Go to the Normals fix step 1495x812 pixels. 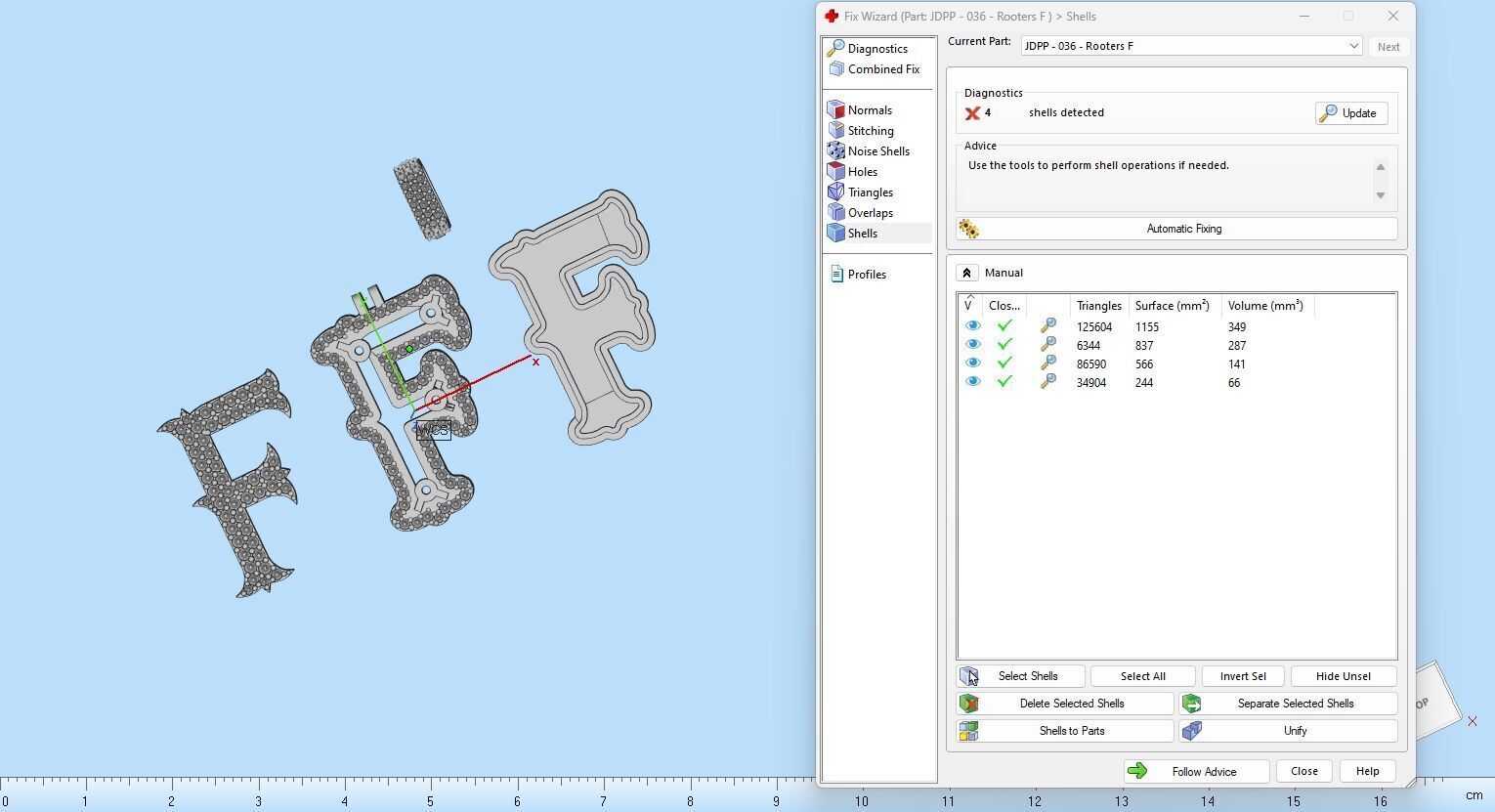860,110
